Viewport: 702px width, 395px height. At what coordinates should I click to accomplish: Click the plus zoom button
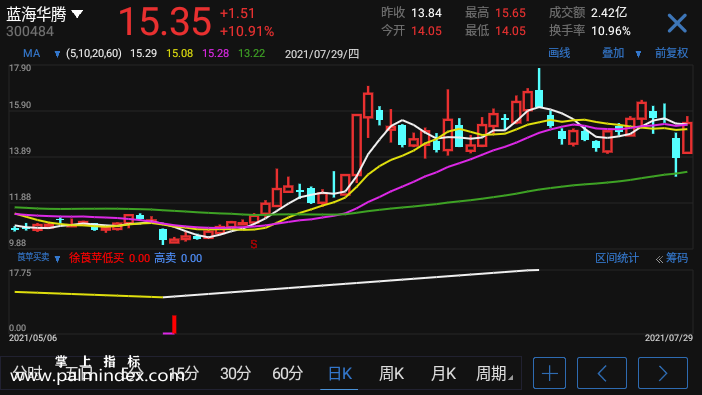549,373
